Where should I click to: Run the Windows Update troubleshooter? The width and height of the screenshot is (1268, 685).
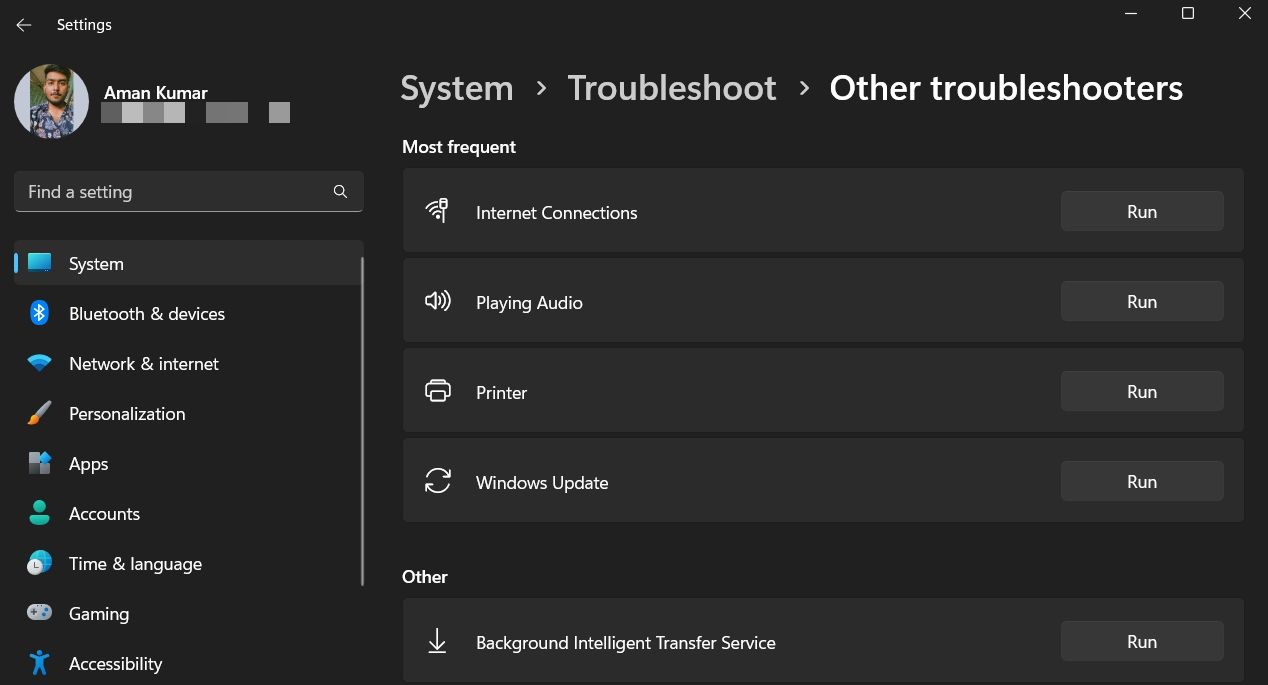(x=1142, y=481)
